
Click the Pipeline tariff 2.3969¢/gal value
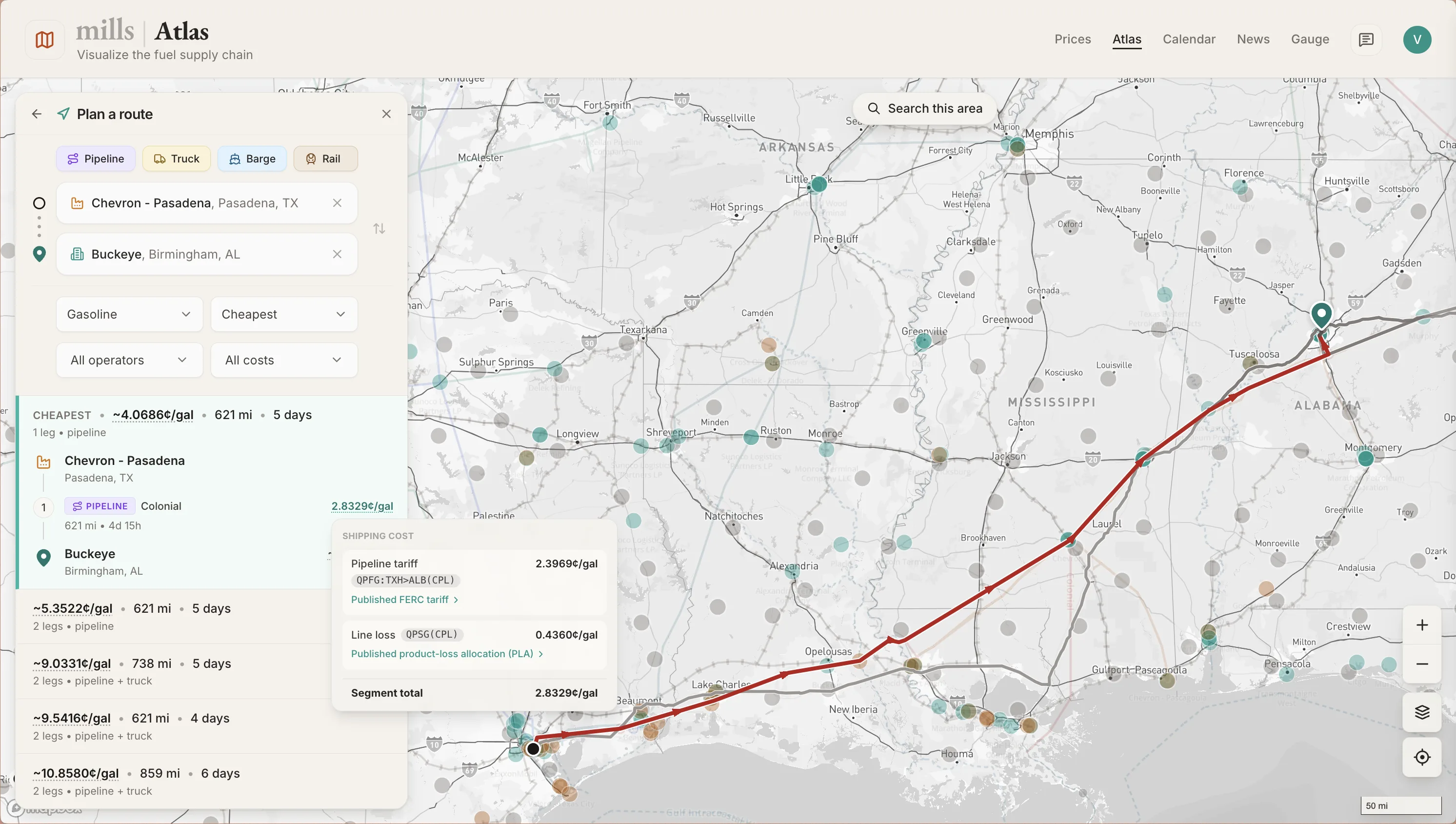[x=566, y=563]
